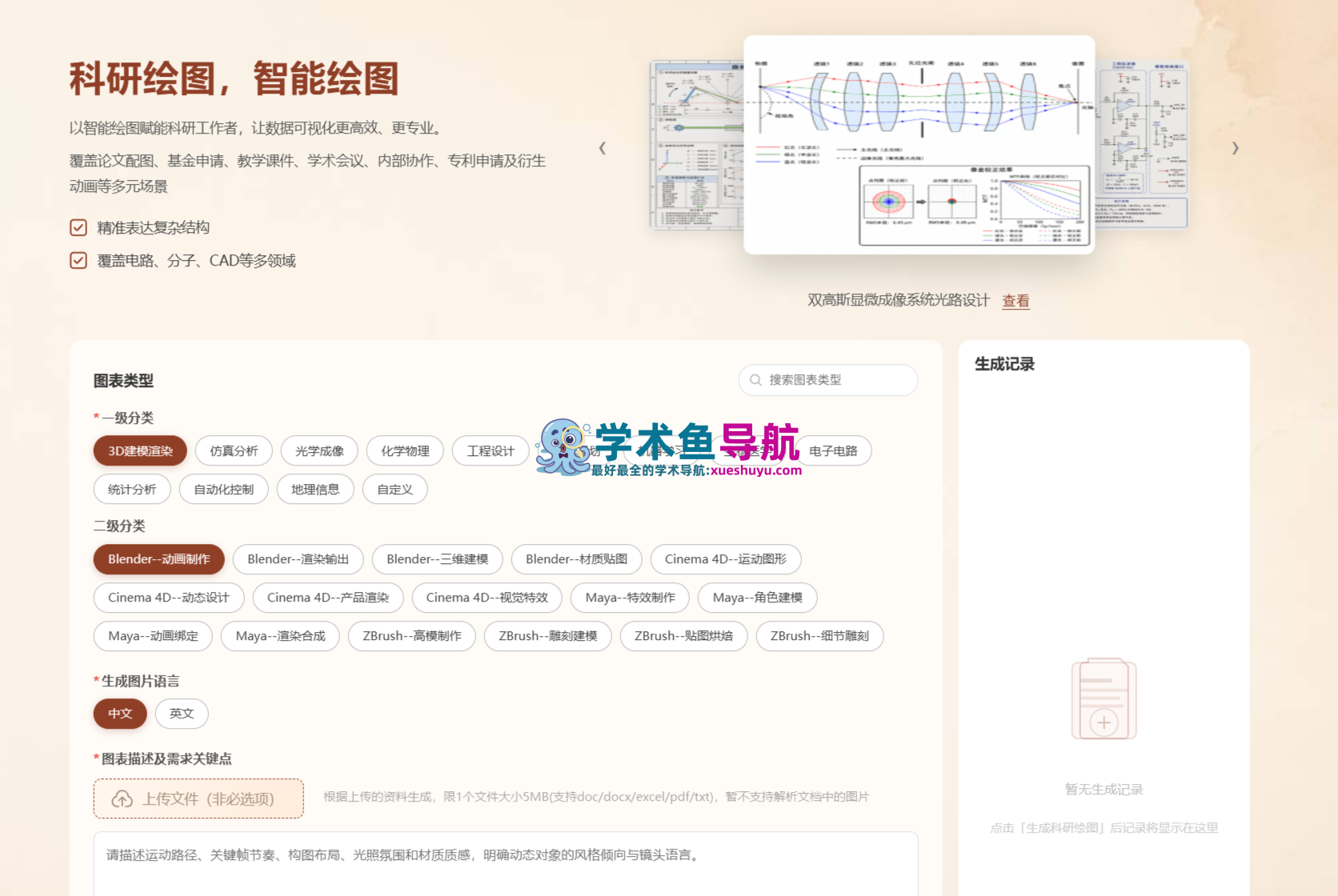Choose the 自定义 category
Image resolution: width=1338 pixels, height=896 pixels.
tap(395, 490)
